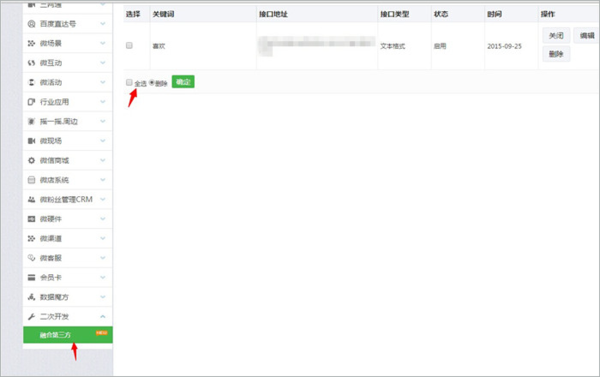
Task: Expand the 微信商城 chevron
Action: click(103, 160)
